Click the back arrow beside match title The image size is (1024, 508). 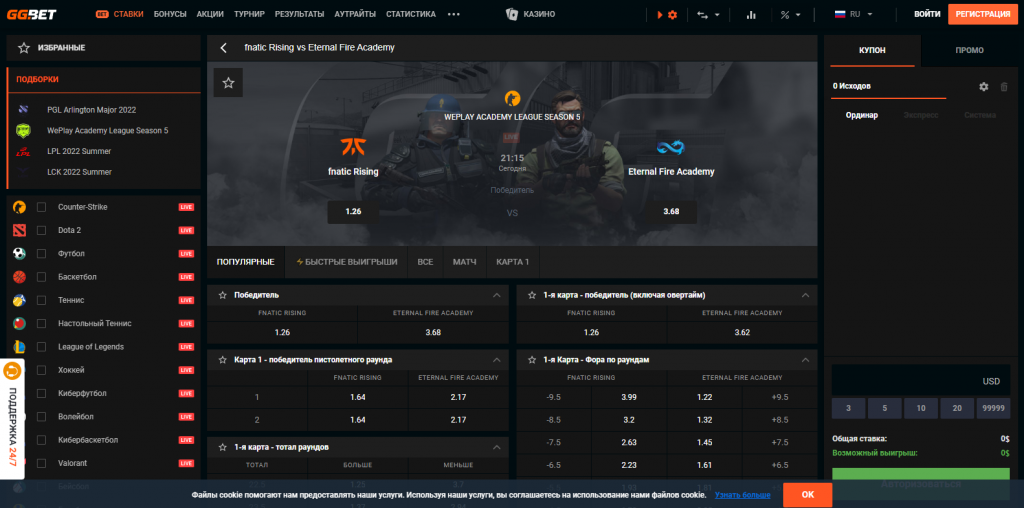click(x=224, y=48)
